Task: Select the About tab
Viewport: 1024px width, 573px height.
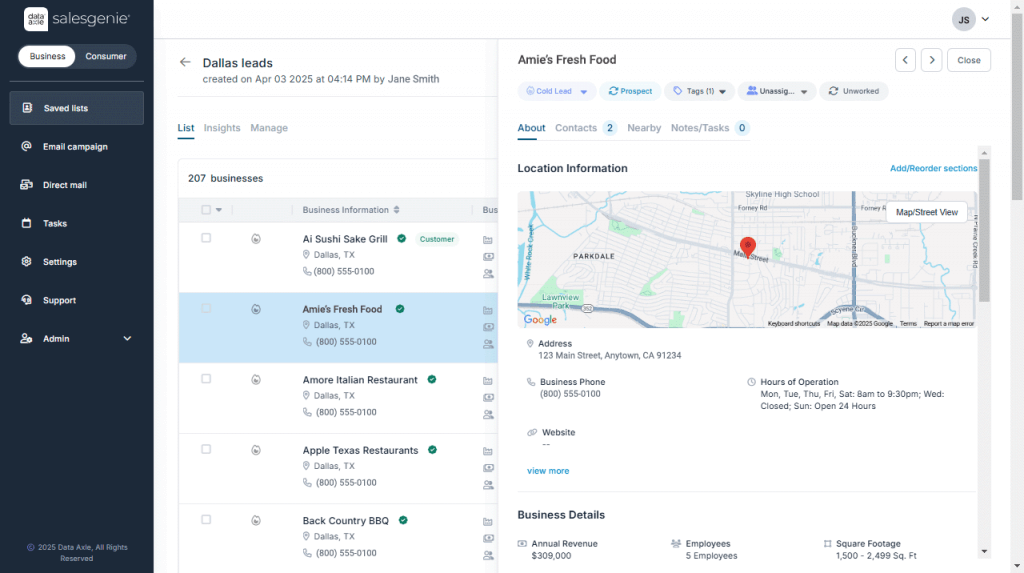Action: tap(531, 128)
